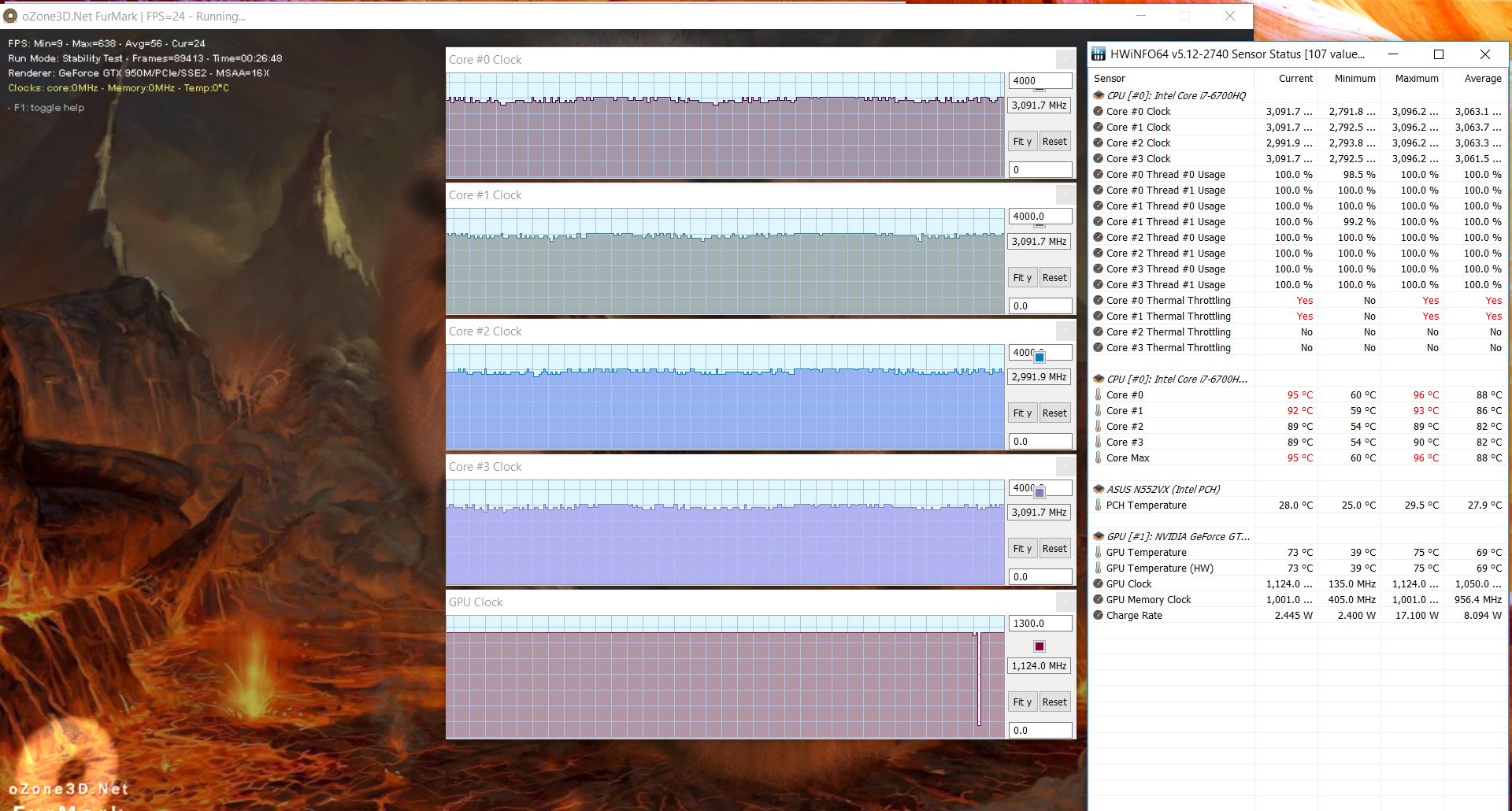The width and height of the screenshot is (1512, 811).
Task: Click the 956.4 MHz average GPU Memory Clock value
Action: pyautogui.click(x=1478, y=600)
